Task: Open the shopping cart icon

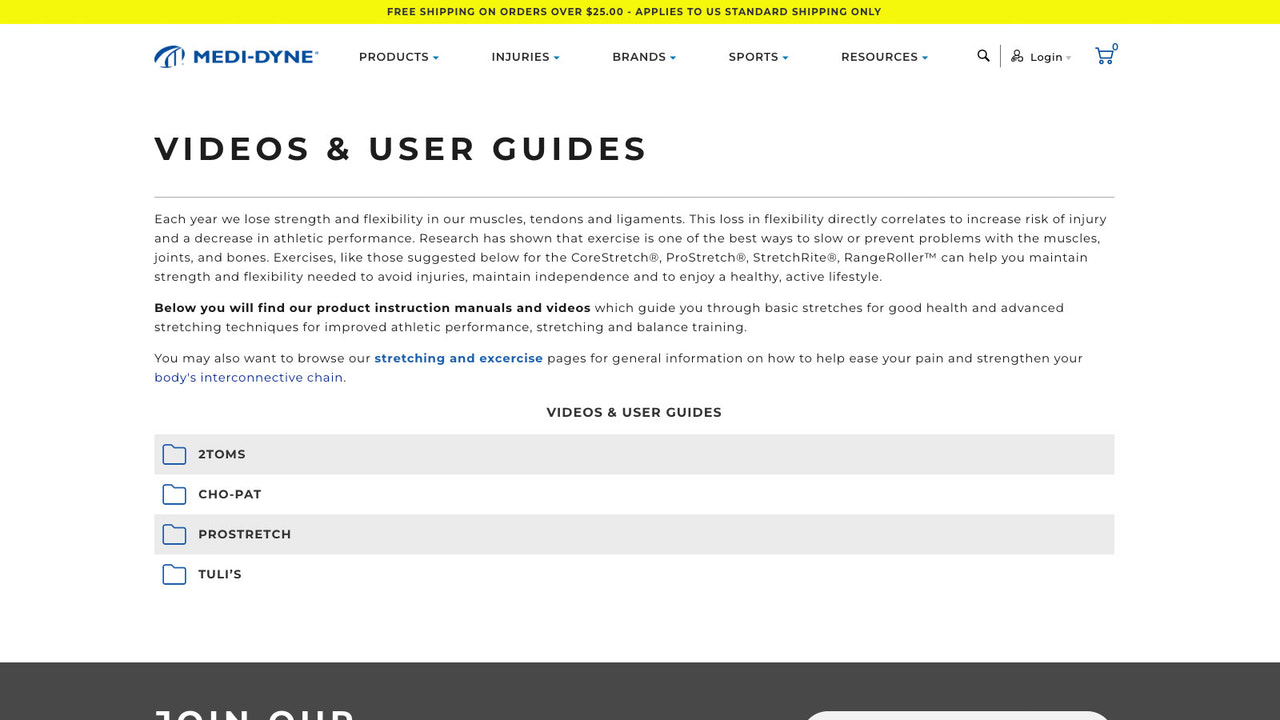Action: 1104,55
